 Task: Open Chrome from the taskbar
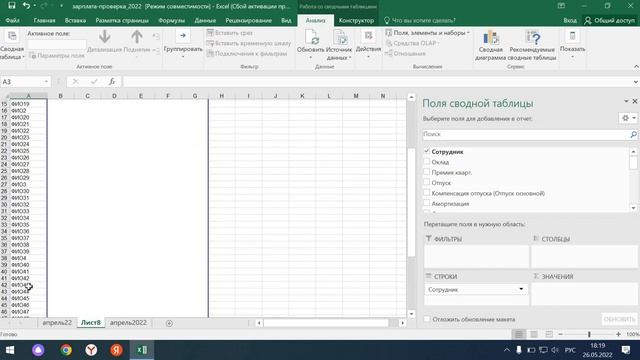coord(66,350)
